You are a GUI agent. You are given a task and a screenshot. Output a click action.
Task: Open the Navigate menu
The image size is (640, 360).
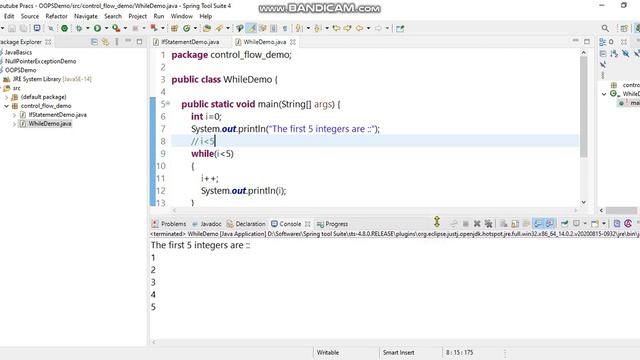(x=86, y=16)
